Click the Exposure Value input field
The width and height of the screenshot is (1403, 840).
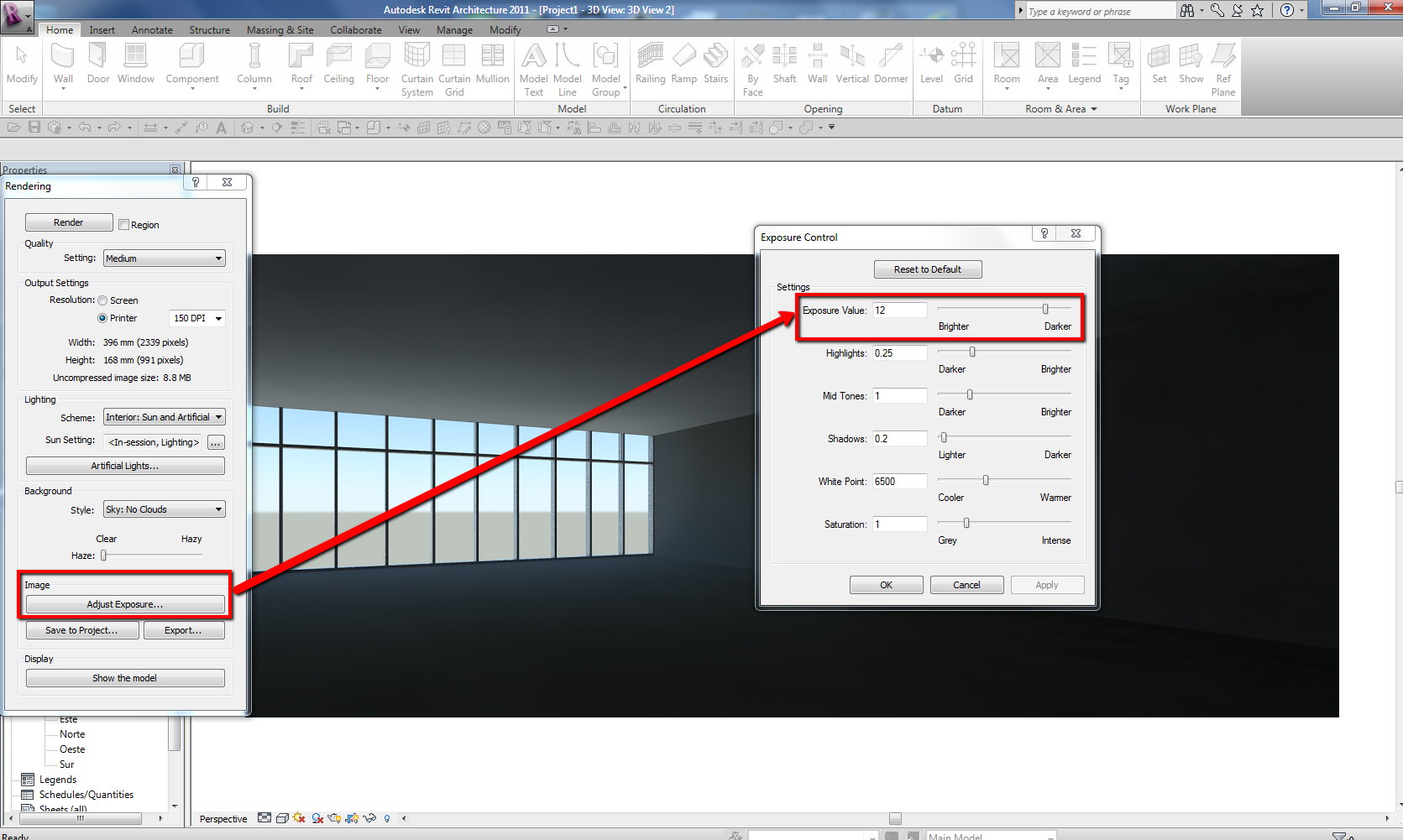900,310
